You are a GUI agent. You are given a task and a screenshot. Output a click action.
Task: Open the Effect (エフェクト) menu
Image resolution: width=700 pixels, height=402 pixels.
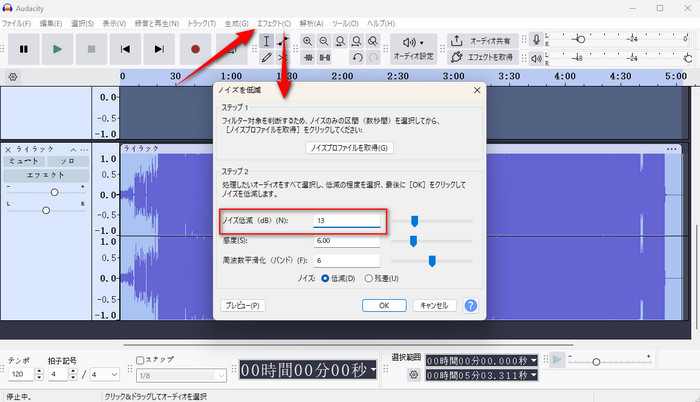coord(274,24)
